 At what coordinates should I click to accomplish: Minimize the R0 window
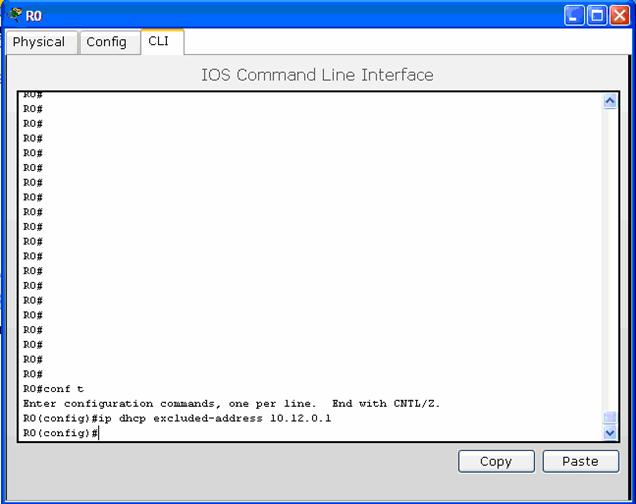click(x=574, y=15)
